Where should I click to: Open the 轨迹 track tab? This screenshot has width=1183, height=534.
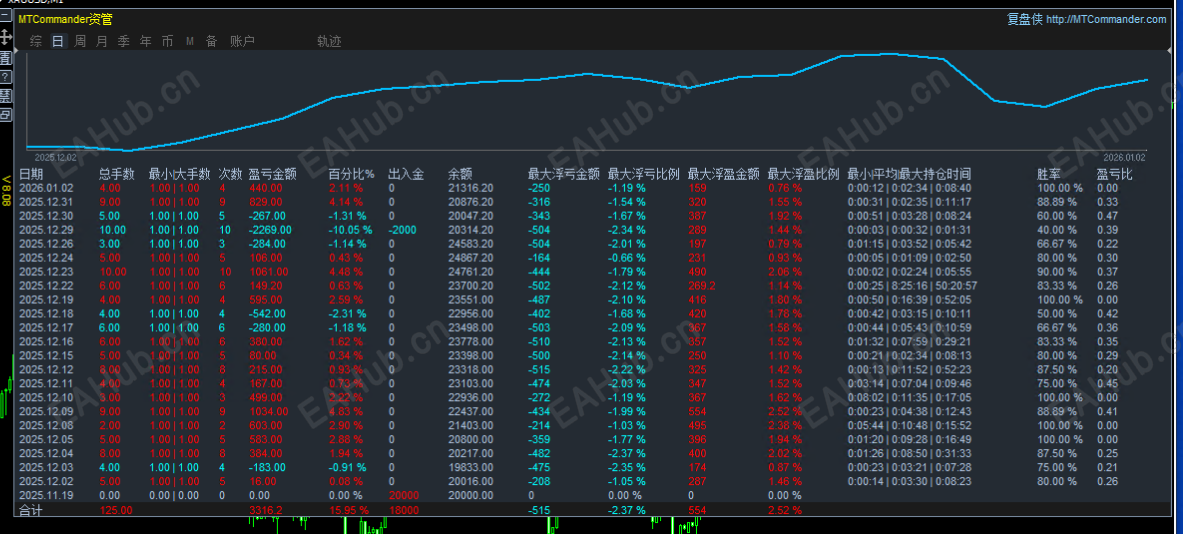[x=329, y=41]
